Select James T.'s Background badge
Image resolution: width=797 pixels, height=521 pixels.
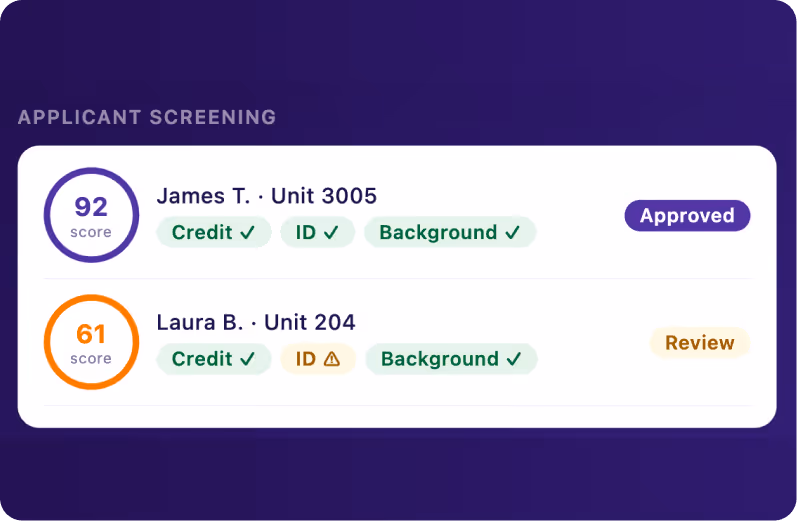pyautogui.click(x=450, y=232)
